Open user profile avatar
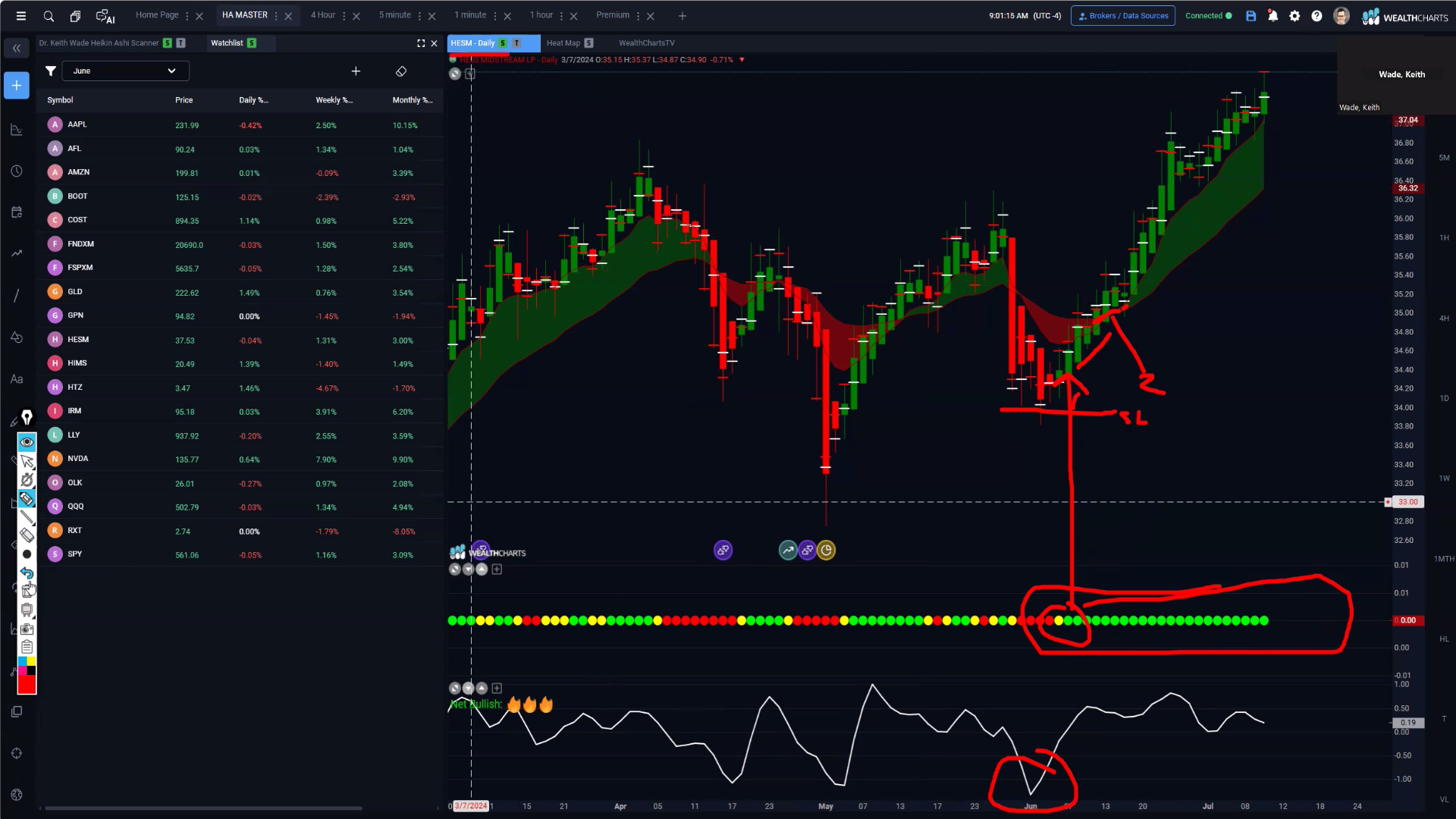This screenshot has height=819, width=1456. [x=1341, y=16]
